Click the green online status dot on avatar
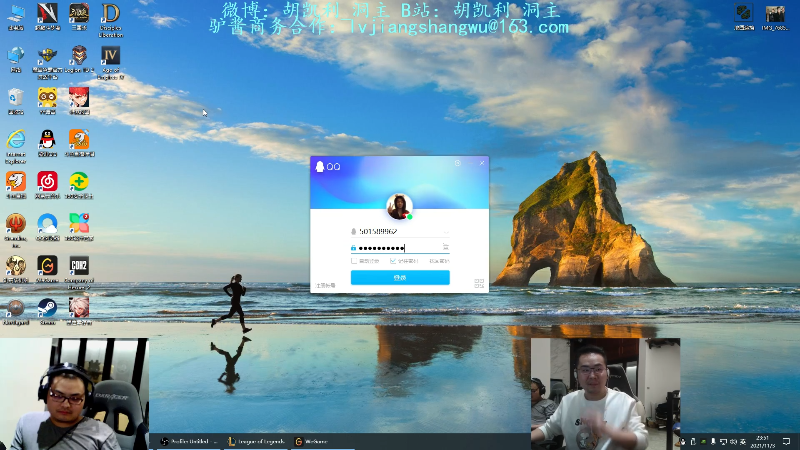The image size is (800, 450). click(409, 217)
